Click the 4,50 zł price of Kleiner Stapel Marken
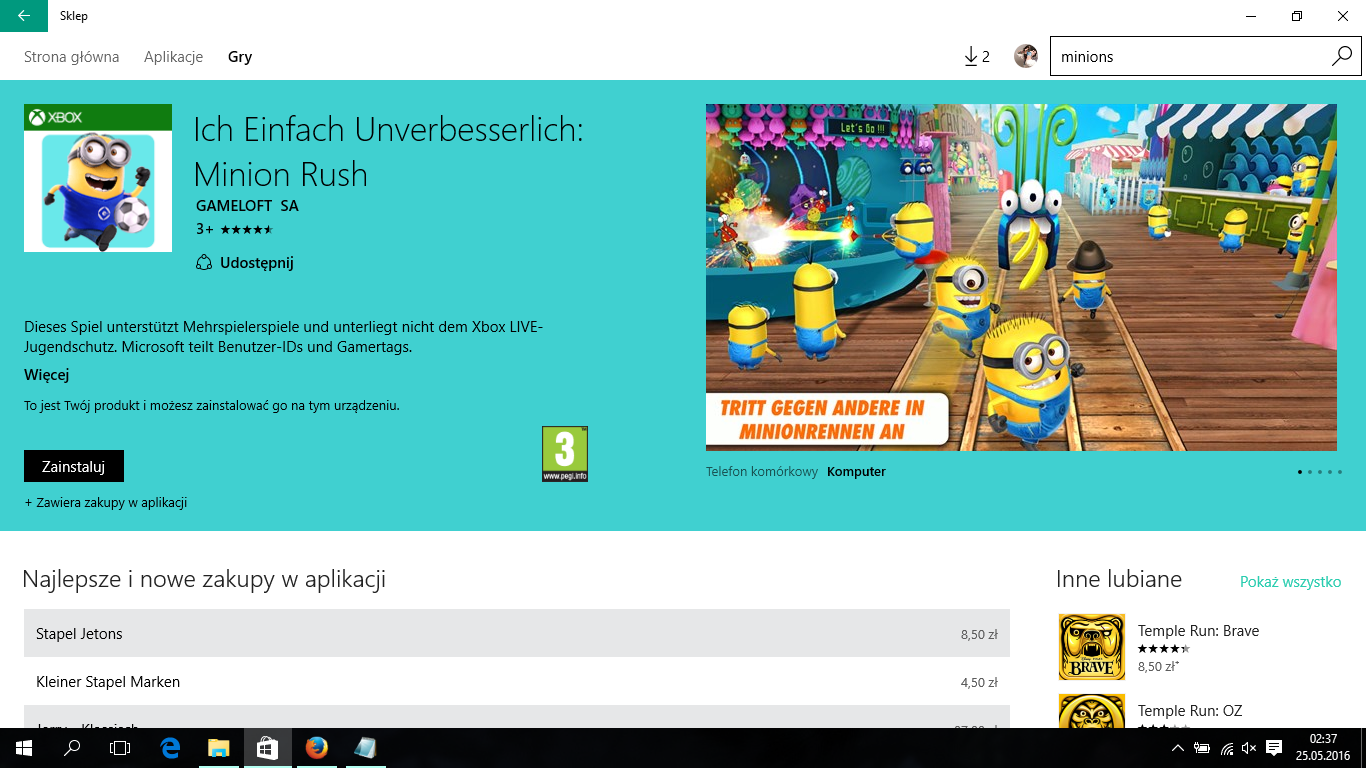Image resolution: width=1366 pixels, height=768 pixels. (x=979, y=682)
